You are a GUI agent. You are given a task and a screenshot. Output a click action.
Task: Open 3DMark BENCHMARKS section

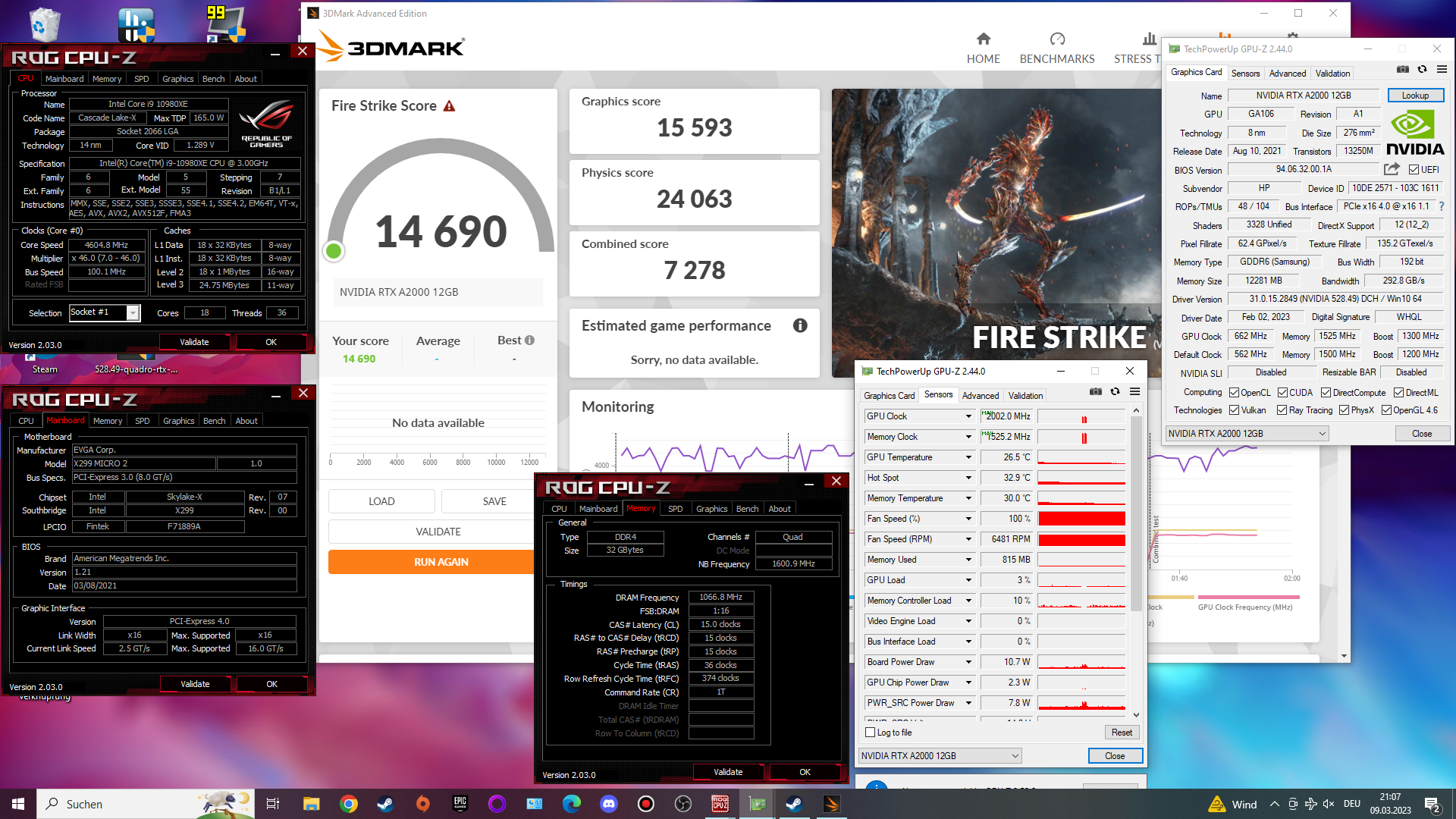point(1057,48)
